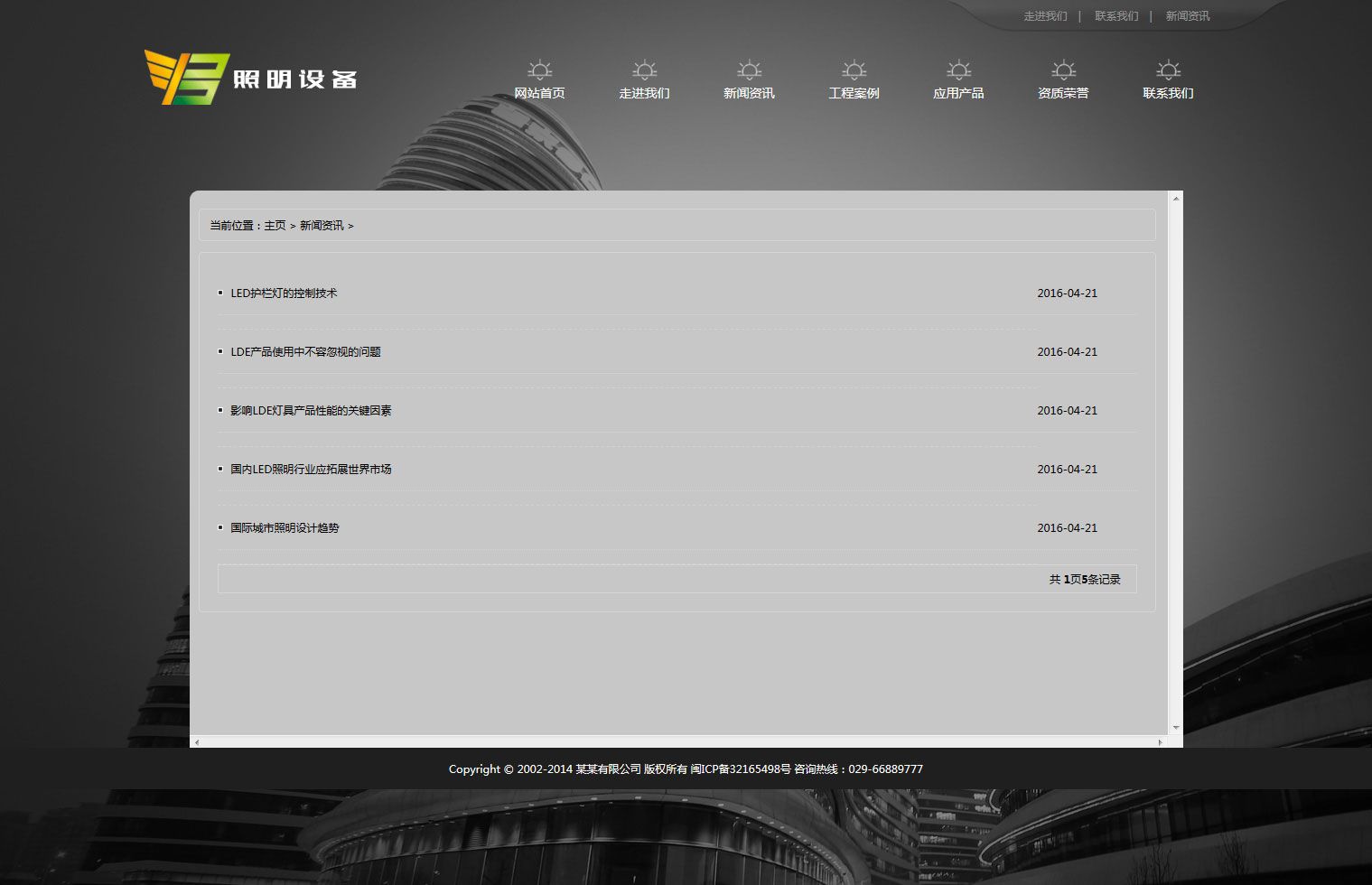The width and height of the screenshot is (1372, 885).
Task: Open the 走进我们 link in top-right bar
Action: [1045, 16]
